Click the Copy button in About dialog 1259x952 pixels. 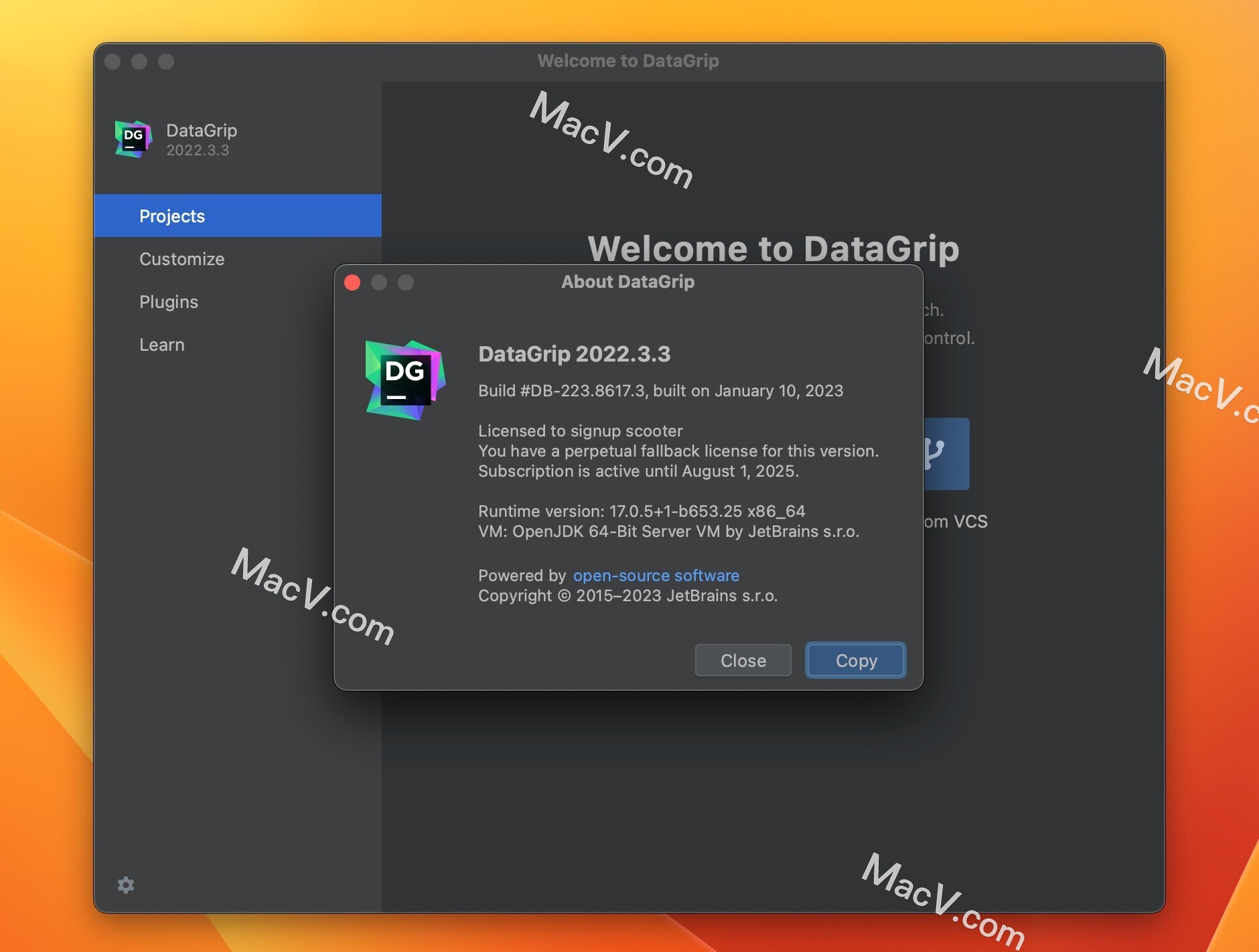click(x=855, y=660)
